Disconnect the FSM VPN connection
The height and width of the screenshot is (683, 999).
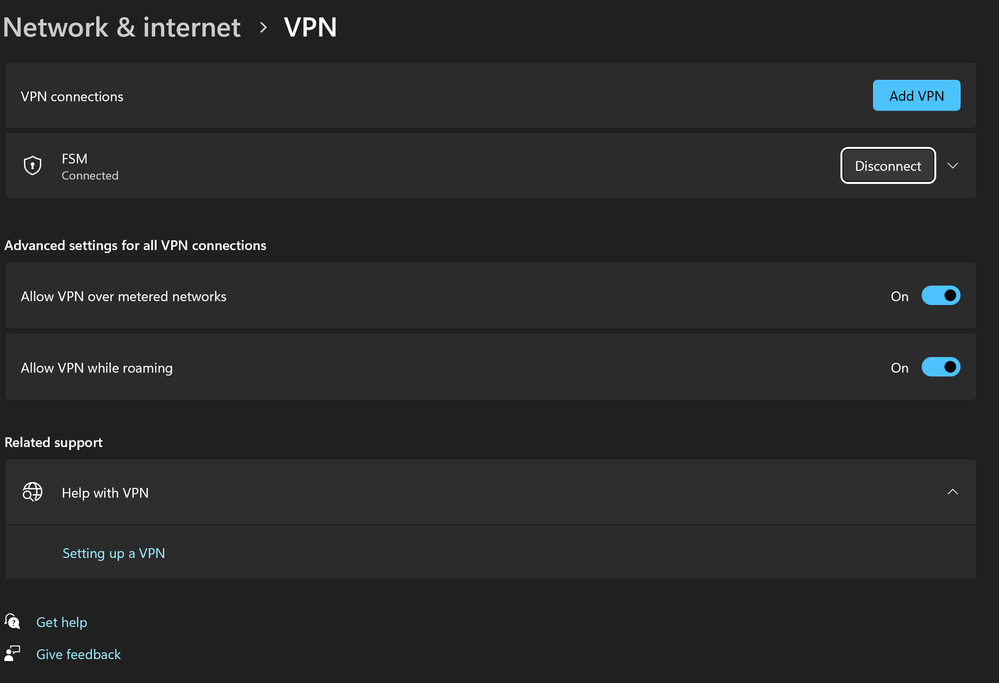pyautogui.click(x=887, y=166)
